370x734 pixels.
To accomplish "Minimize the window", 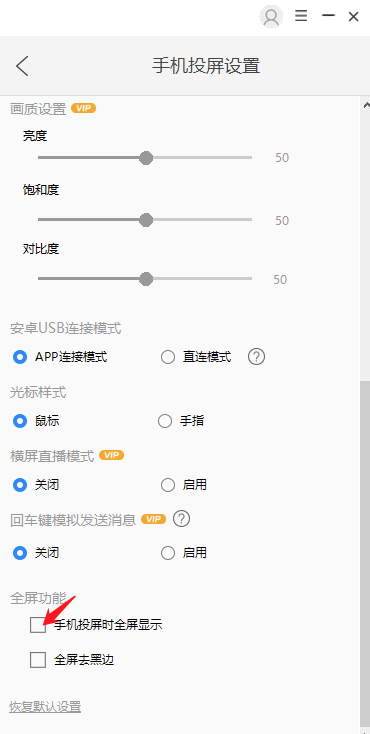I will coord(328,16).
